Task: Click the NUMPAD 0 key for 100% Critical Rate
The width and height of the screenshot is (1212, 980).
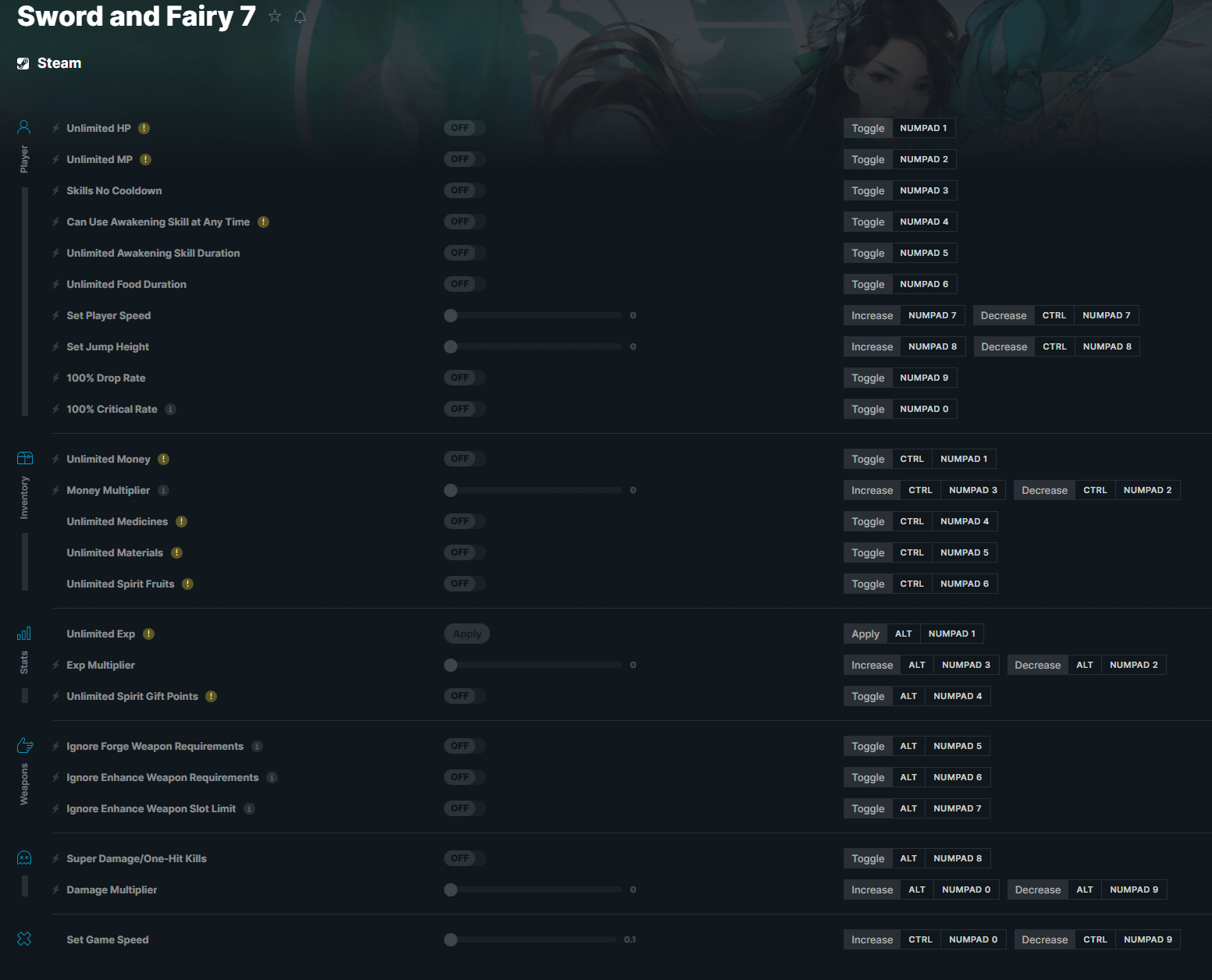Action: click(x=925, y=409)
